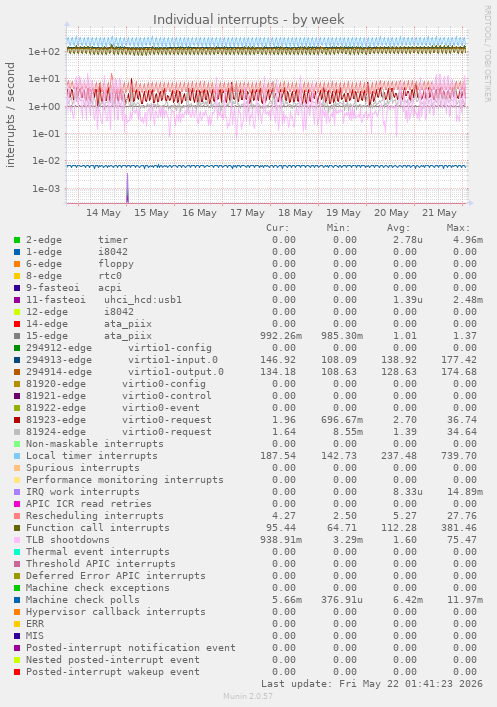The height and width of the screenshot is (707, 497).
Task: Click the blue Machine check polls swatch
Action: 17,600
